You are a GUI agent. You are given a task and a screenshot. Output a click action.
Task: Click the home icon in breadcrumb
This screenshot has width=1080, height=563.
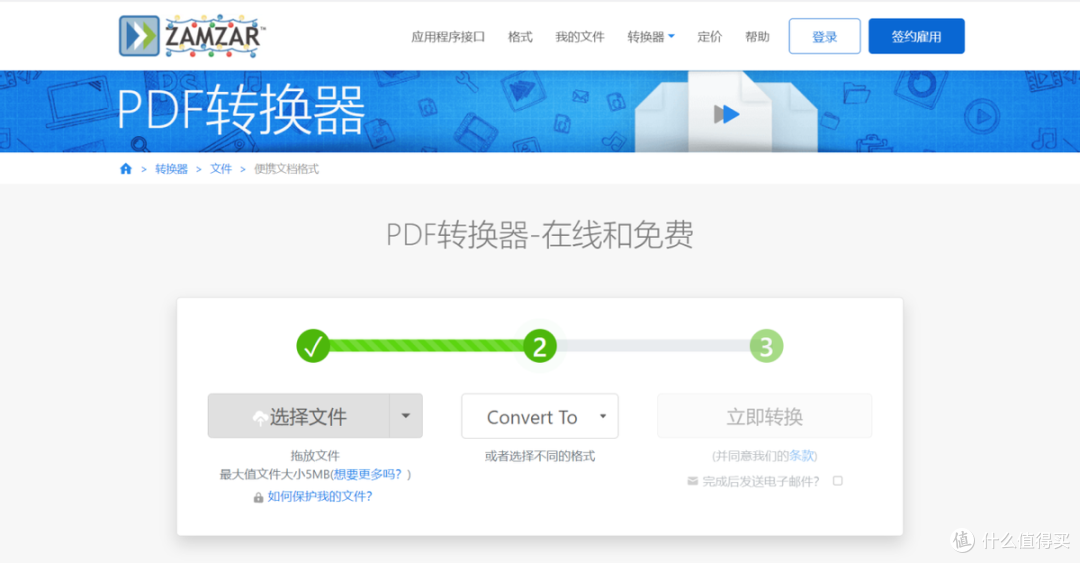tap(126, 169)
